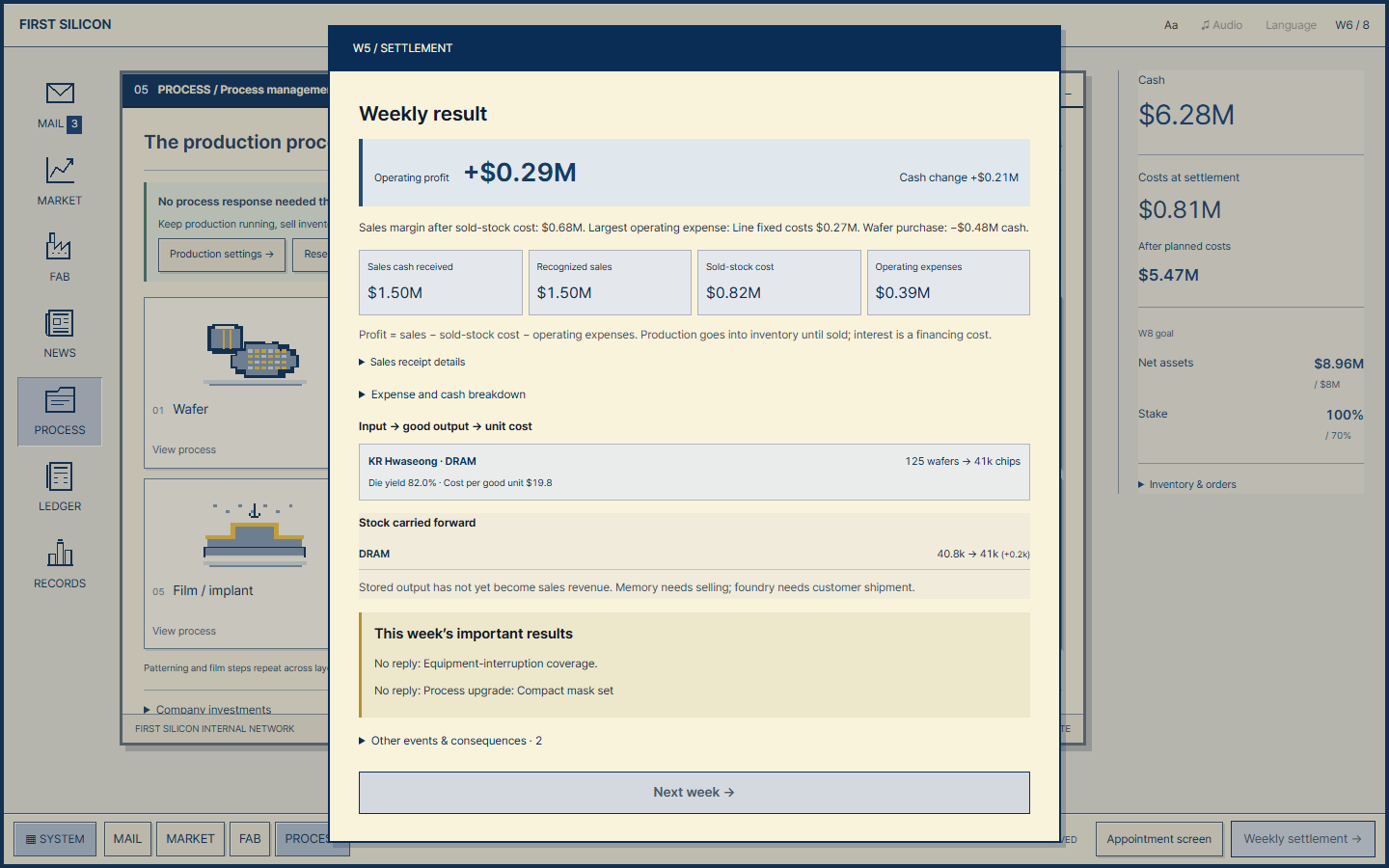Open the Aa text size option

tap(1171, 25)
